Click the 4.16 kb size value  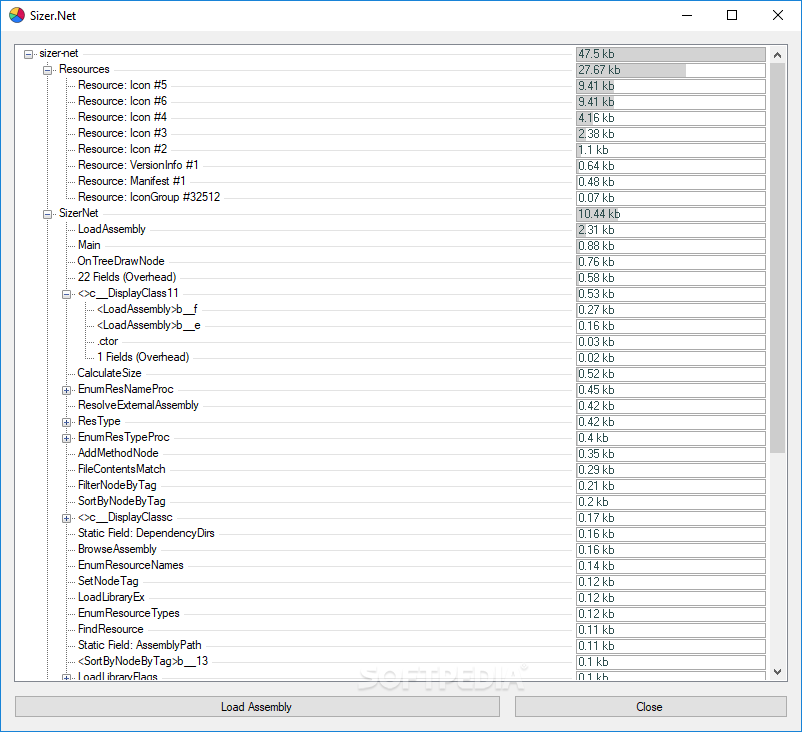(x=596, y=118)
